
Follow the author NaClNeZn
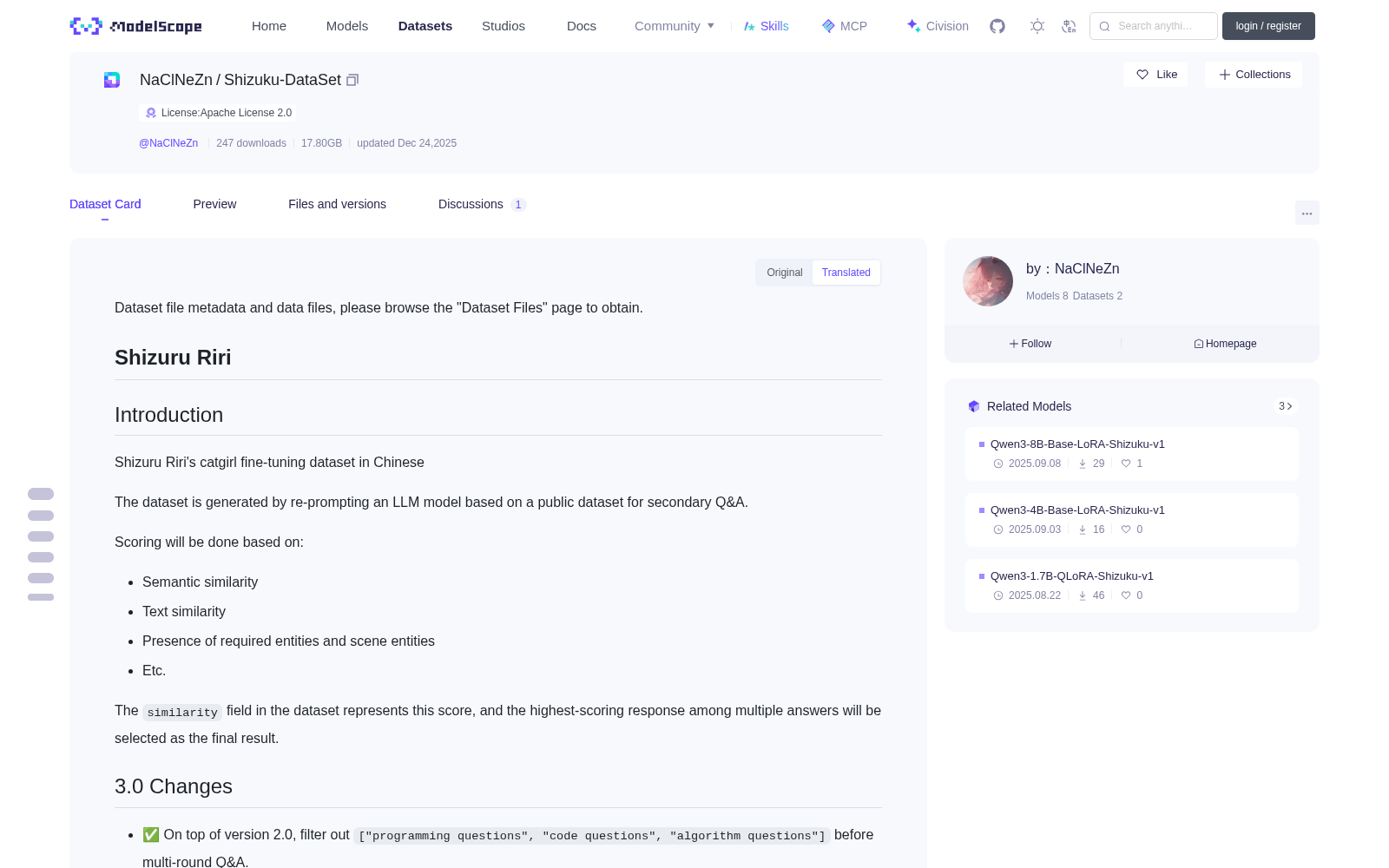[x=1030, y=344]
